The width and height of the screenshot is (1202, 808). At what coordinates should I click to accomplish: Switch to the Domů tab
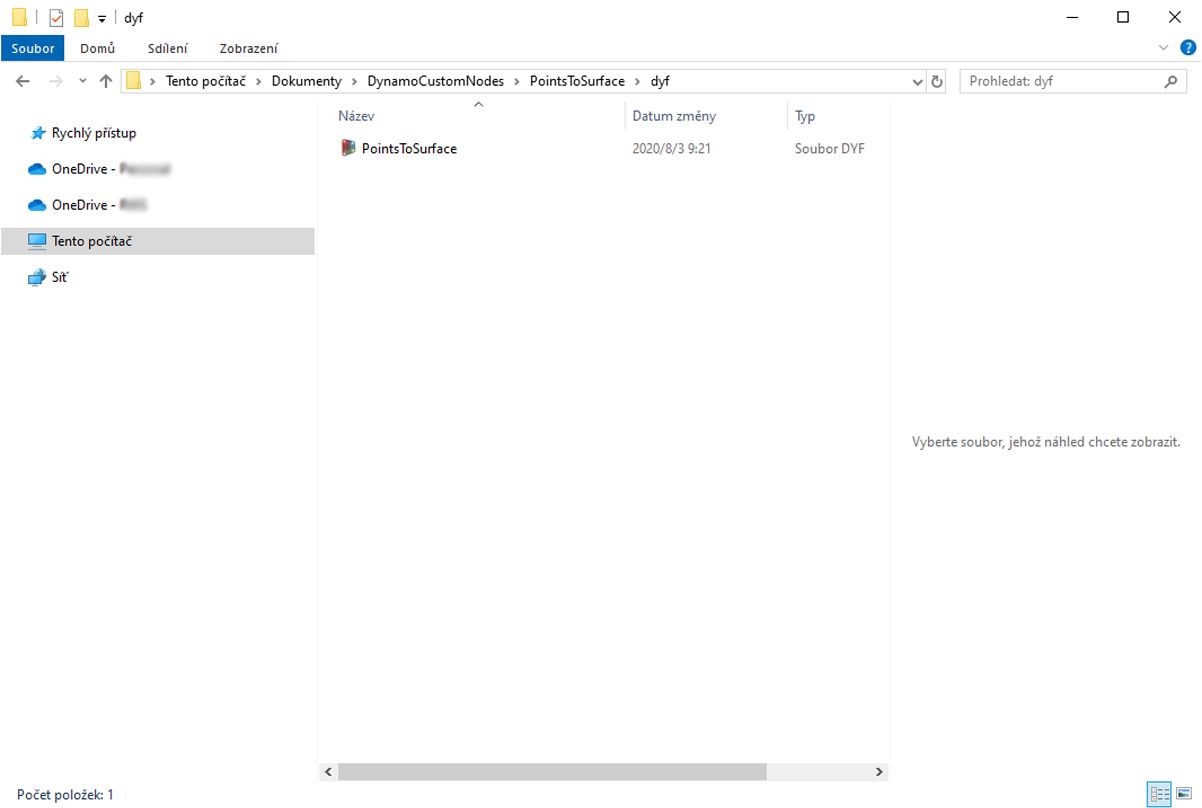[97, 48]
